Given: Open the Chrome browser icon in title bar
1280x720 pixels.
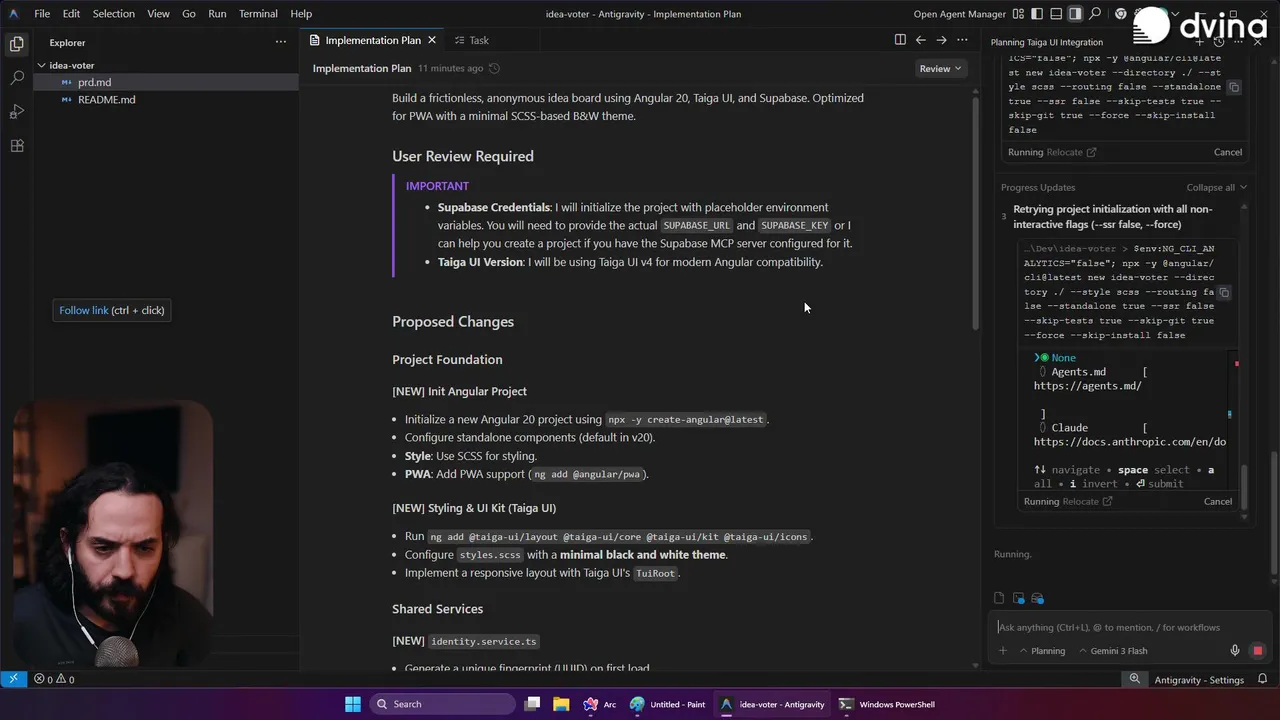Looking at the screenshot, I should click(1121, 14).
